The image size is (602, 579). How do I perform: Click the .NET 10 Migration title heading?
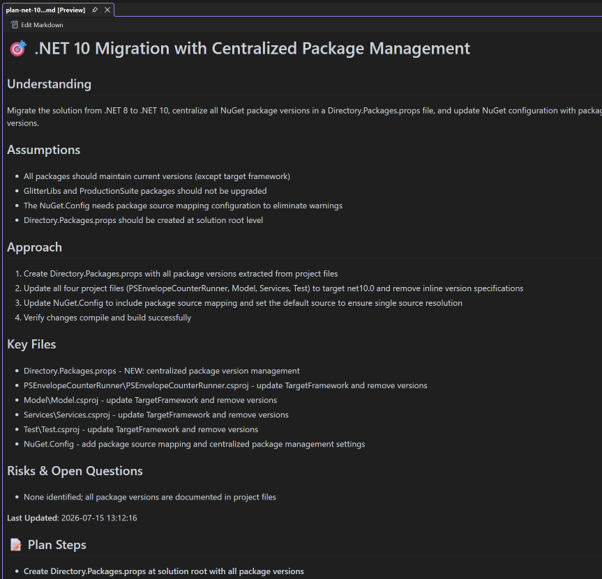click(x=252, y=48)
